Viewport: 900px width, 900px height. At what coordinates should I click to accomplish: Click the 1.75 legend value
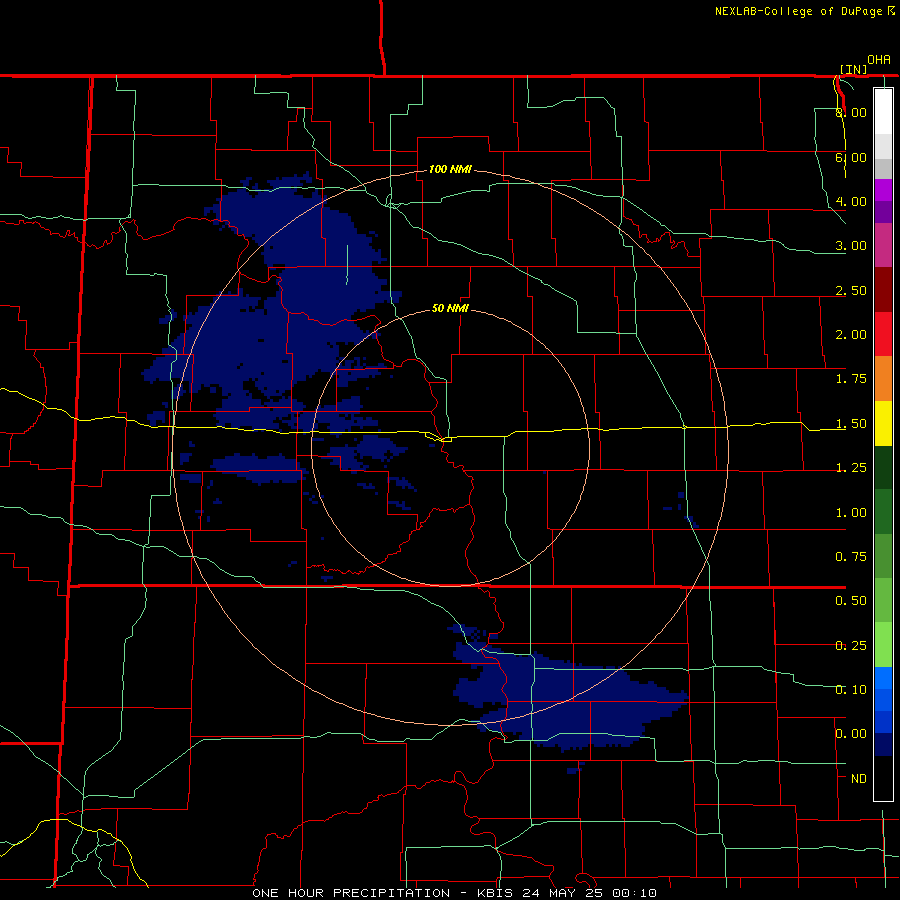coord(851,379)
